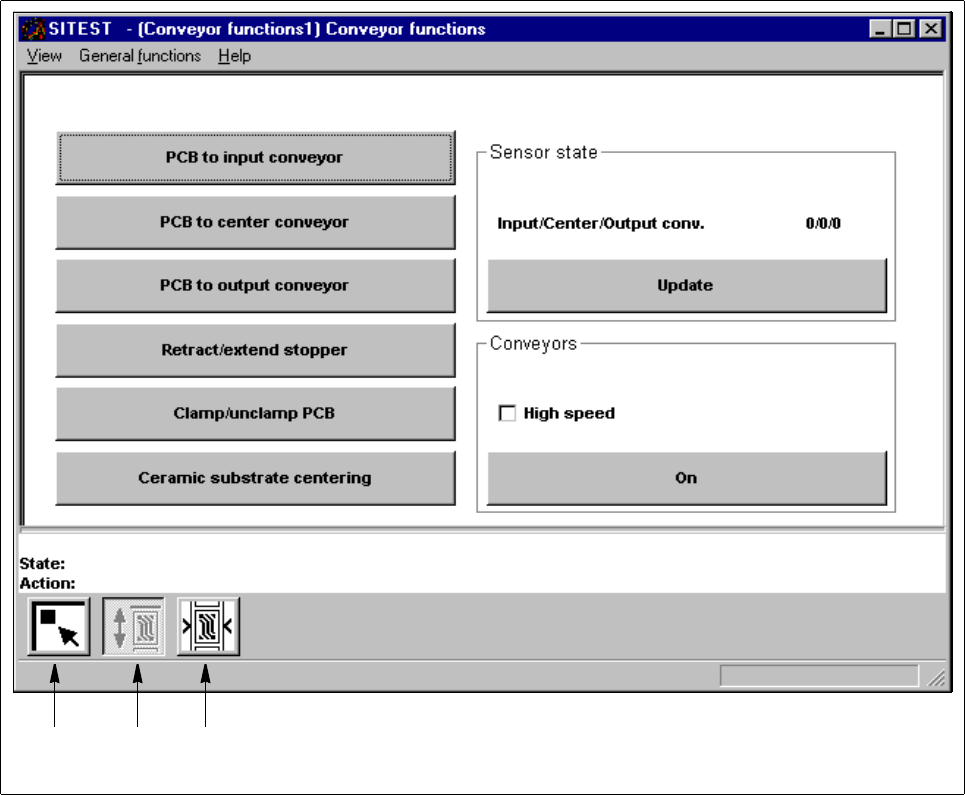Open the General functions menu
Viewport: 965px width, 795px height.
pos(140,56)
